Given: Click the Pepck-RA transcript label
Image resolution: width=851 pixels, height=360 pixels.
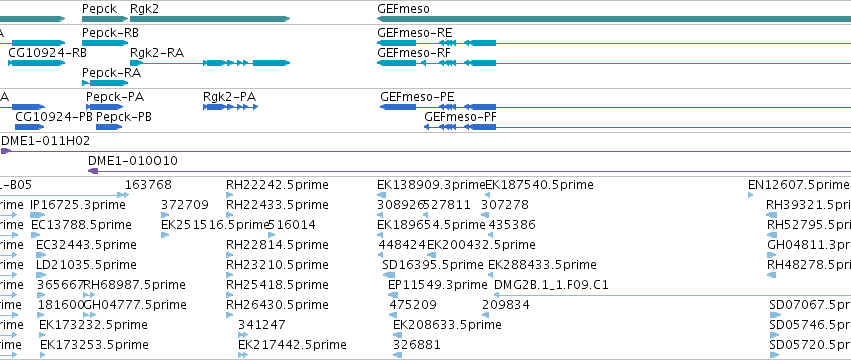Looking at the screenshot, I should click(x=111, y=73).
